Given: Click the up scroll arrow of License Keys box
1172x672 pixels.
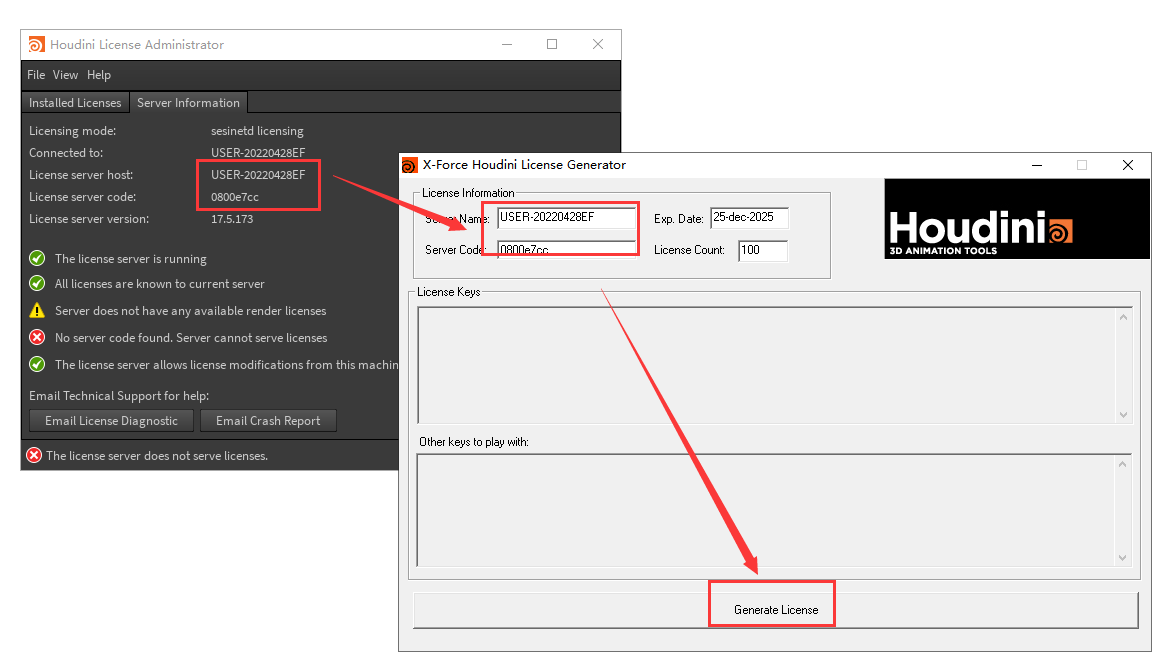Looking at the screenshot, I should pos(1123,317).
